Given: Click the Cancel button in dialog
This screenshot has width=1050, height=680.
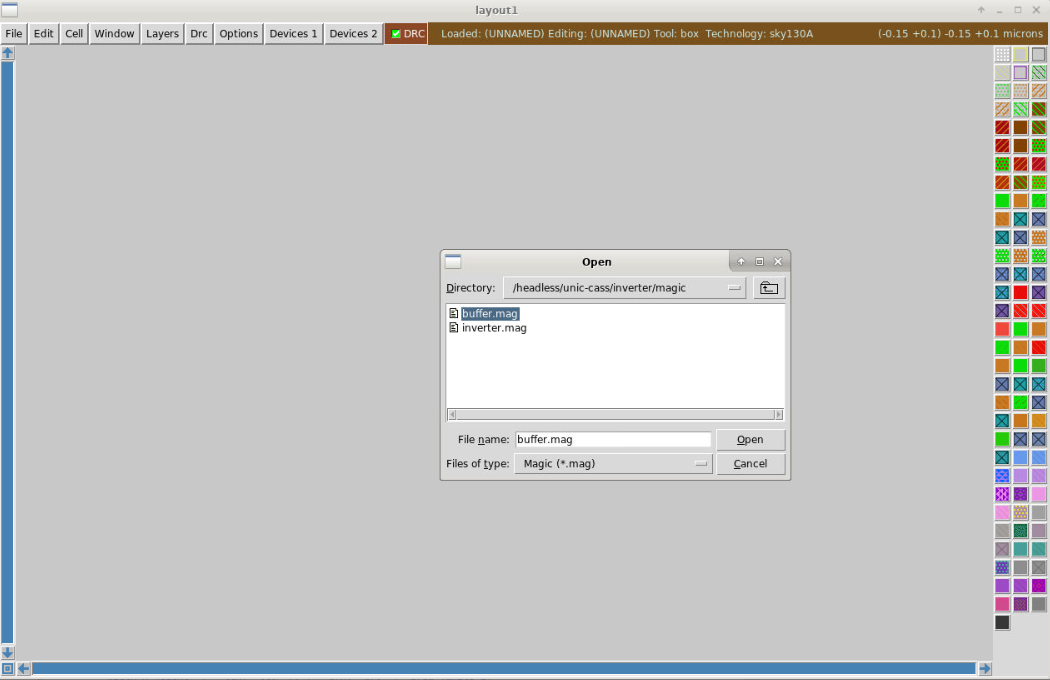Looking at the screenshot, I should click(x=750, y=464).
